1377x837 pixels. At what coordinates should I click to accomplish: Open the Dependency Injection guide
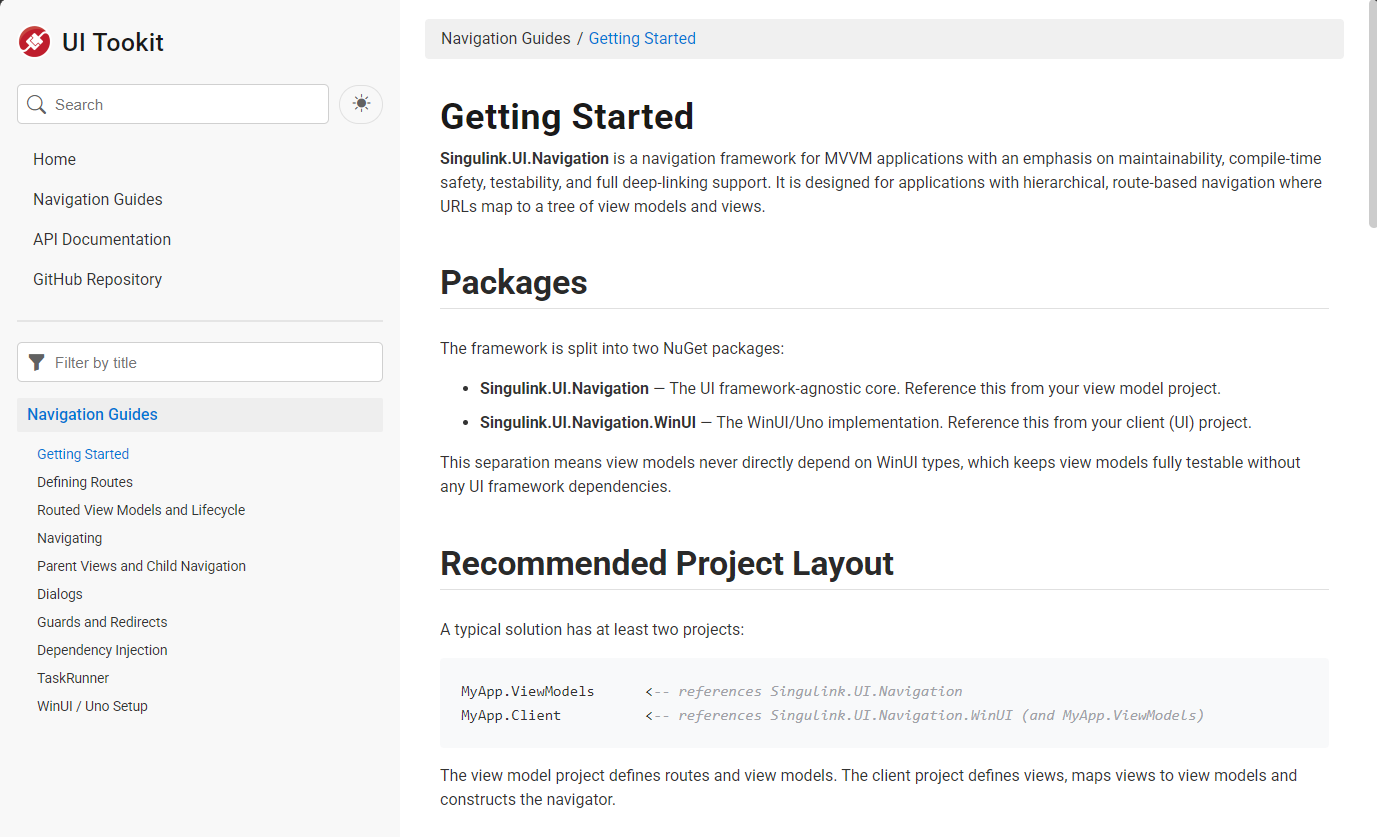point(102,650)
